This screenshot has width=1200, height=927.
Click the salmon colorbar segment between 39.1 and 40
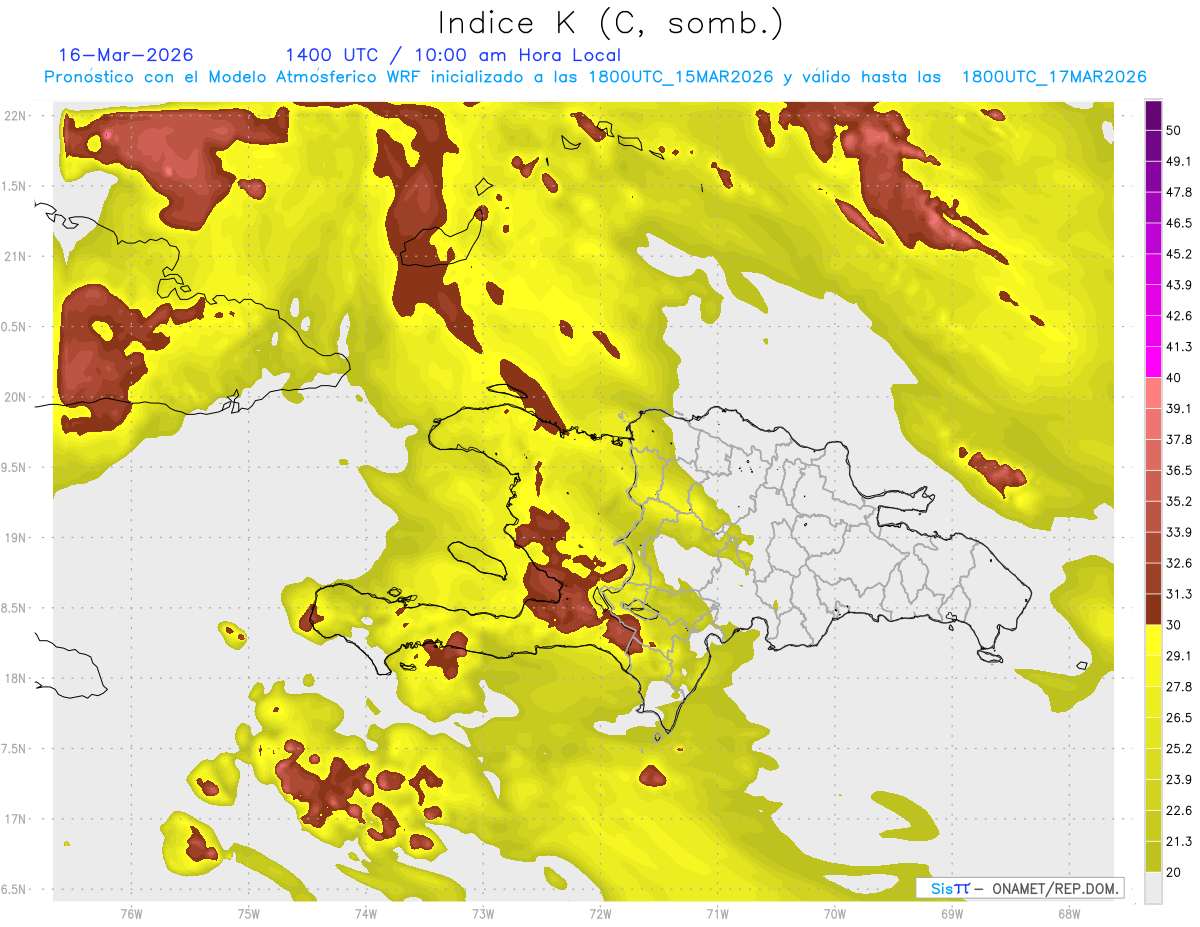click(1153, 393)
